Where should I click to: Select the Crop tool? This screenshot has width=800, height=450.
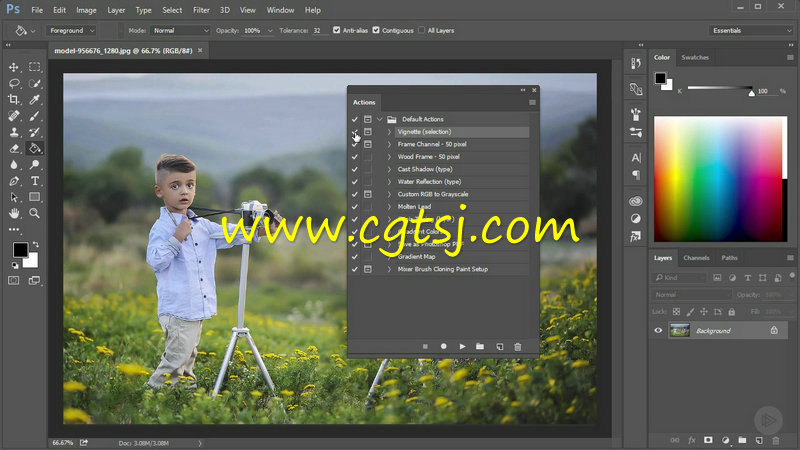14,99
